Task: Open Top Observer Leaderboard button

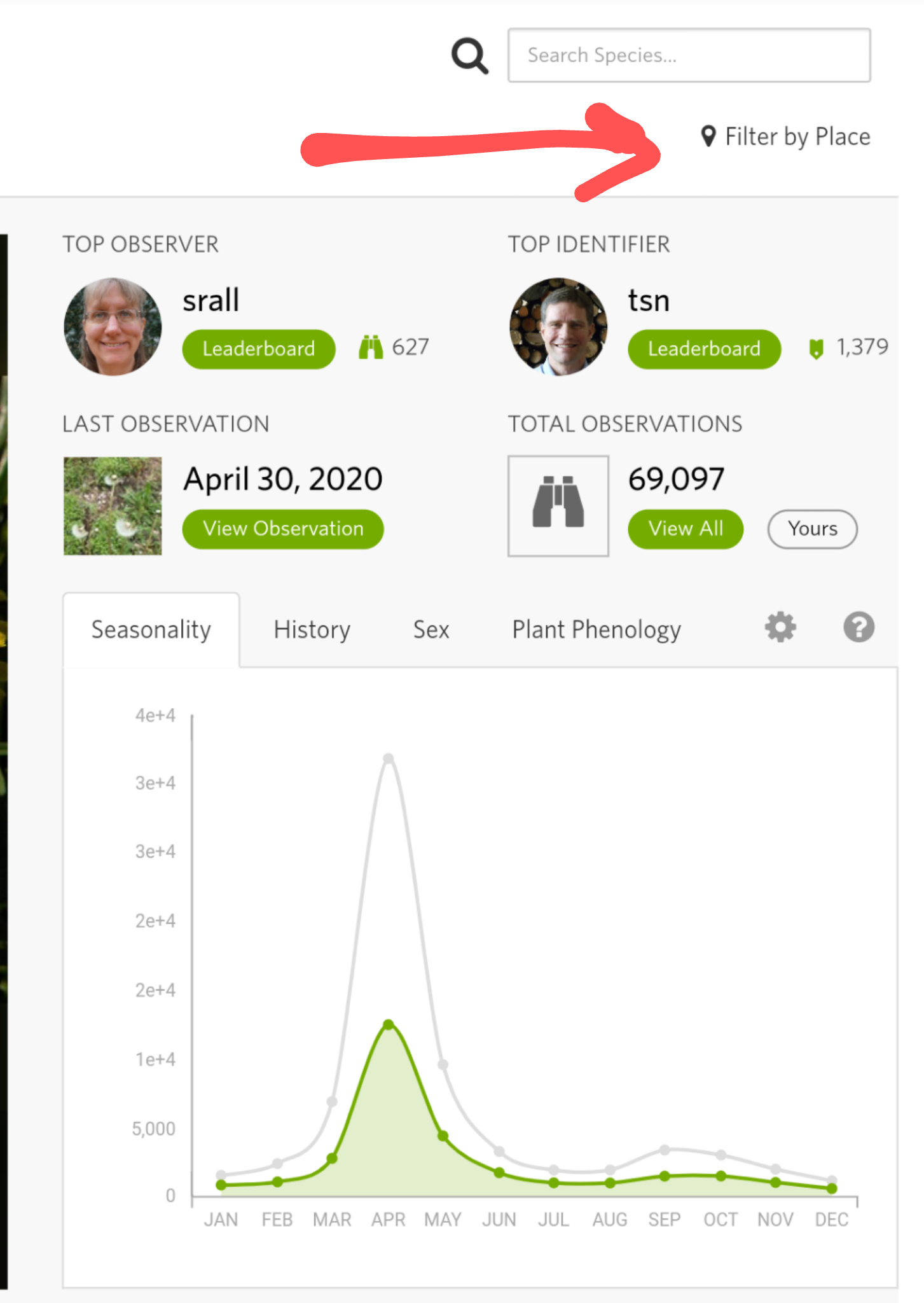Action: tap(259, 349)
